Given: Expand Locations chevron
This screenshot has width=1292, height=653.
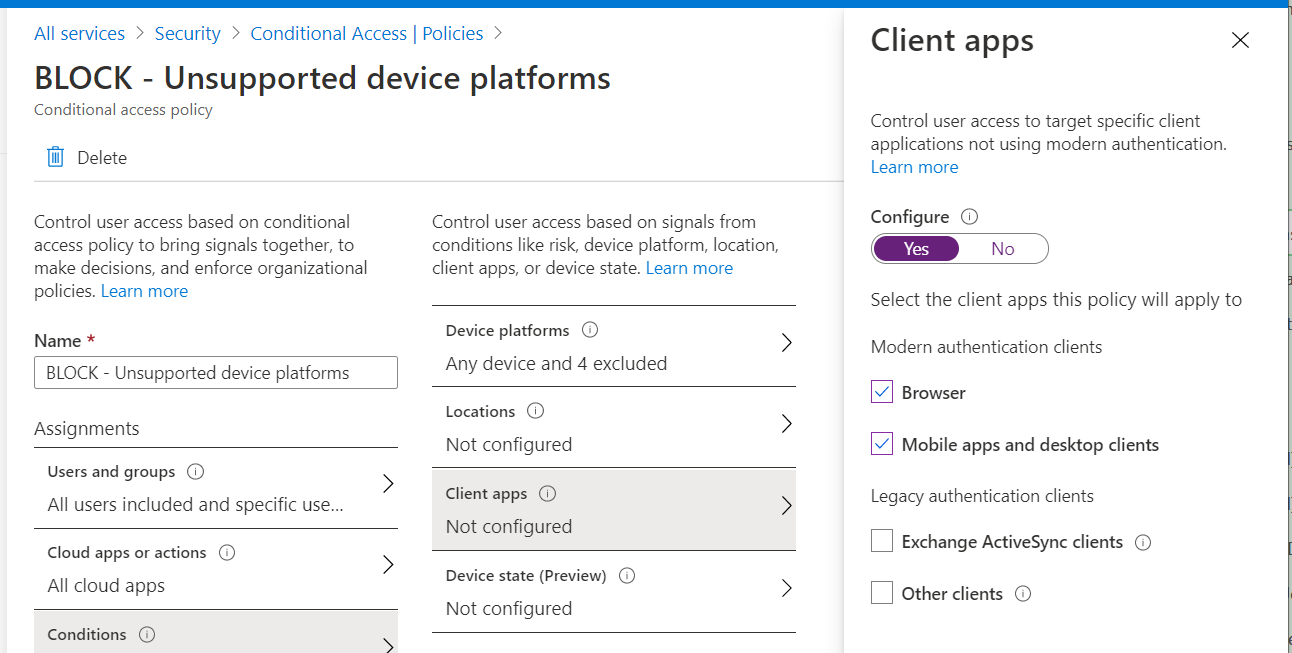Looking at the screenshot, I should click(x=786, y=424).
